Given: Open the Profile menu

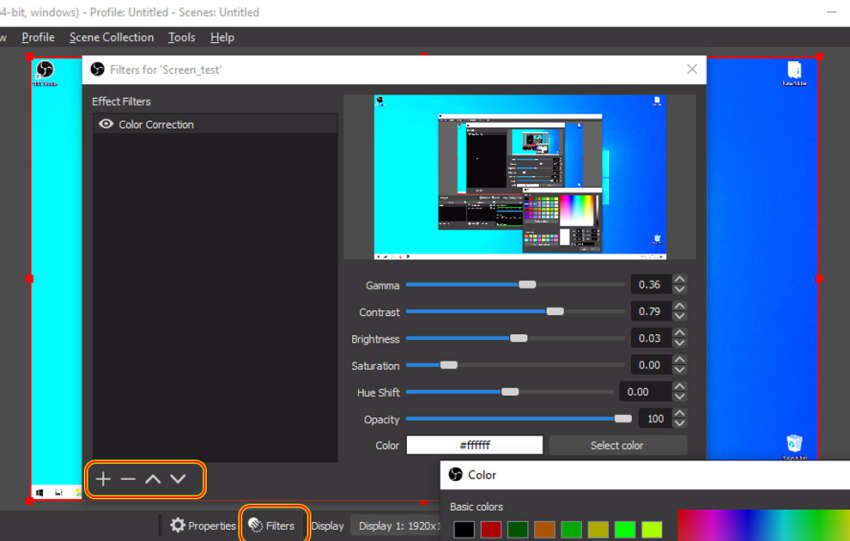Looking at the screenshot, I should click(38, 37).
